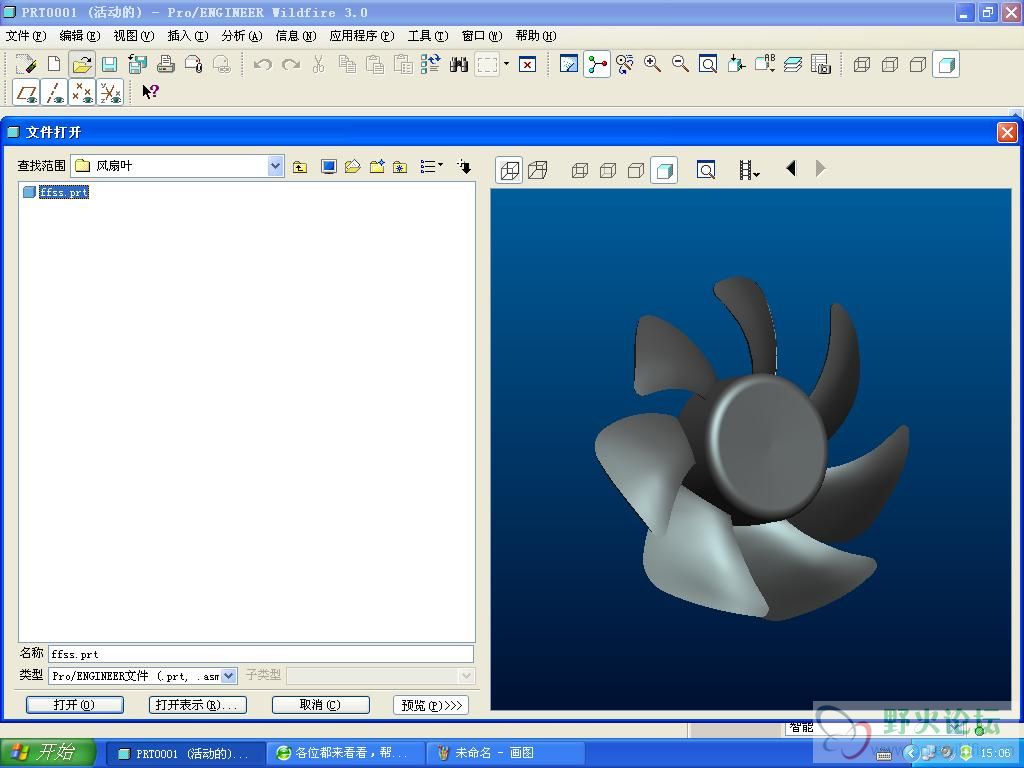Click the 取消 button
The height and width of the screenshot is (768, 1024).
click(320, 705)
